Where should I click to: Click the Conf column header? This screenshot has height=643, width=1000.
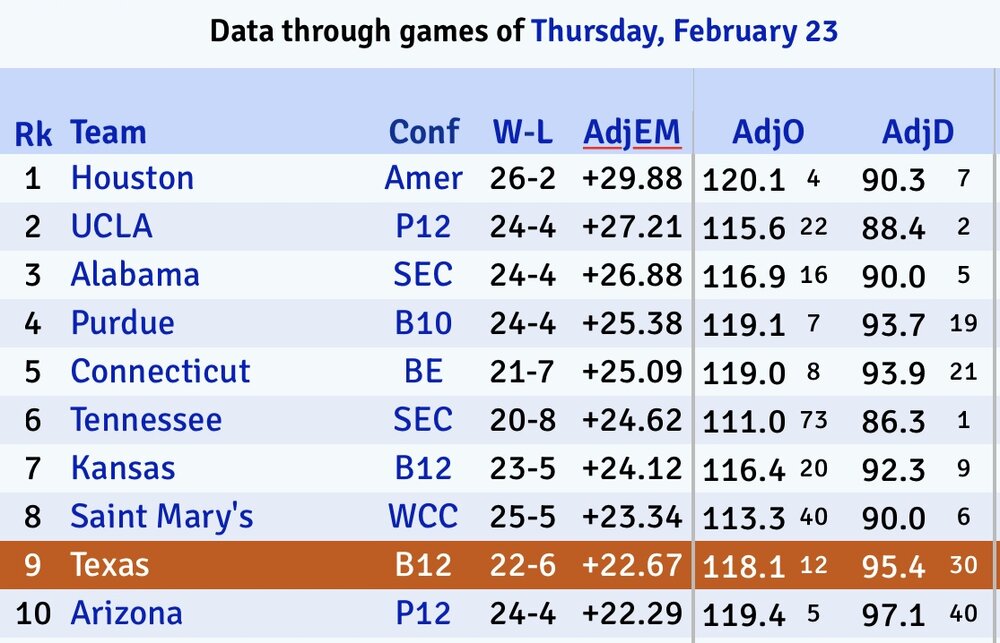point(424,132)
